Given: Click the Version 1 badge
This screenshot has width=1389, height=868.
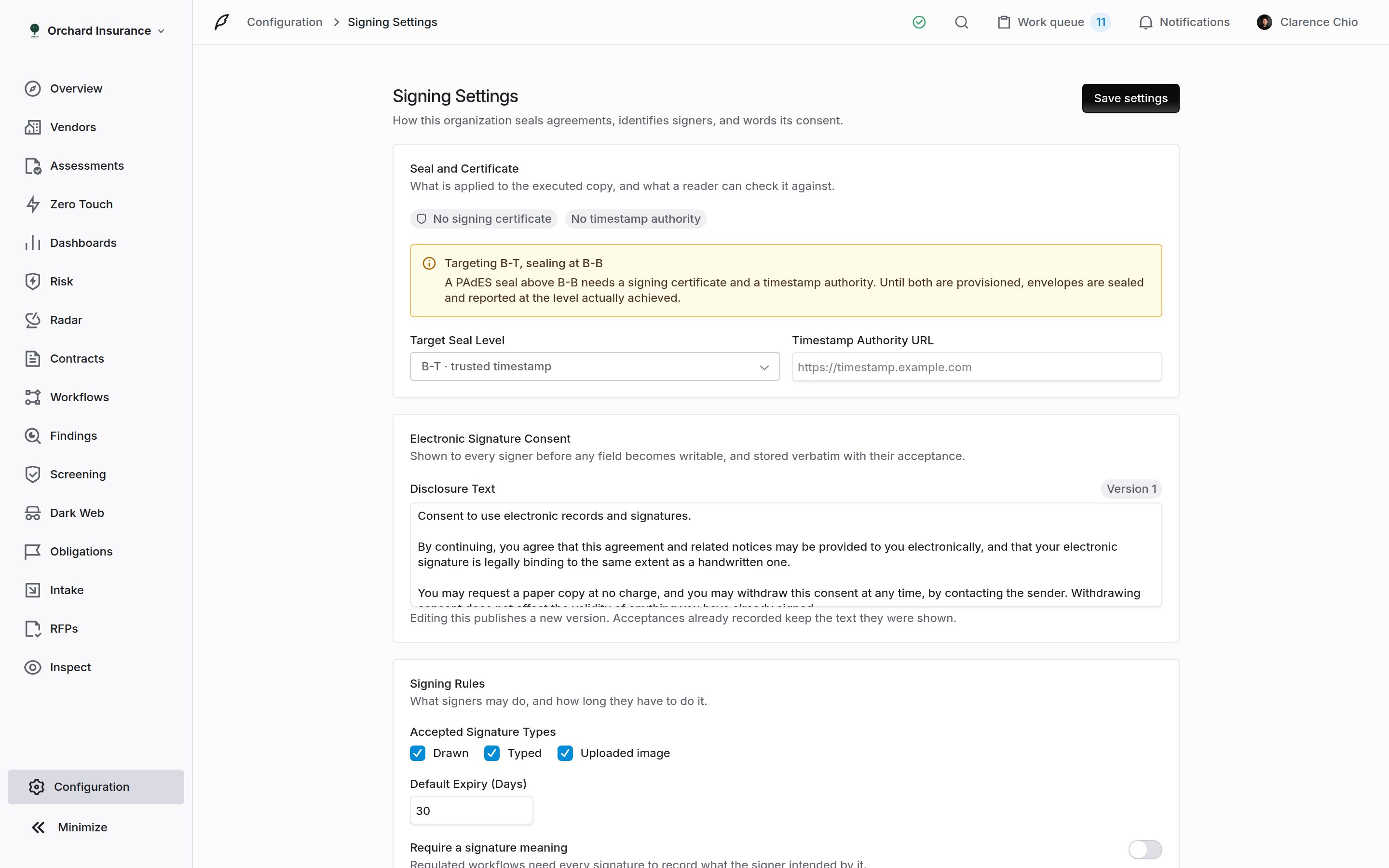Looking at the screenshot, I should (x=1130, y=488).
